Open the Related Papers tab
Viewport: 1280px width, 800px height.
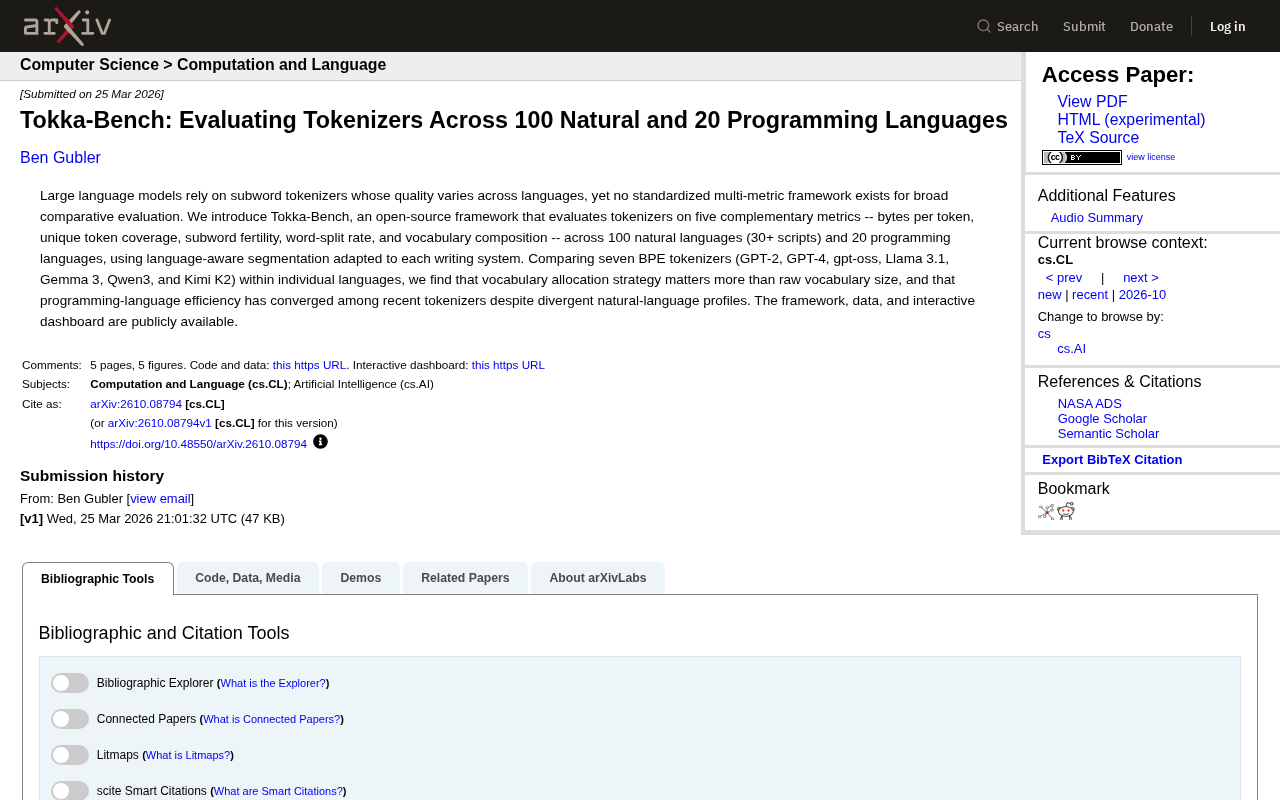pos(465,578)
